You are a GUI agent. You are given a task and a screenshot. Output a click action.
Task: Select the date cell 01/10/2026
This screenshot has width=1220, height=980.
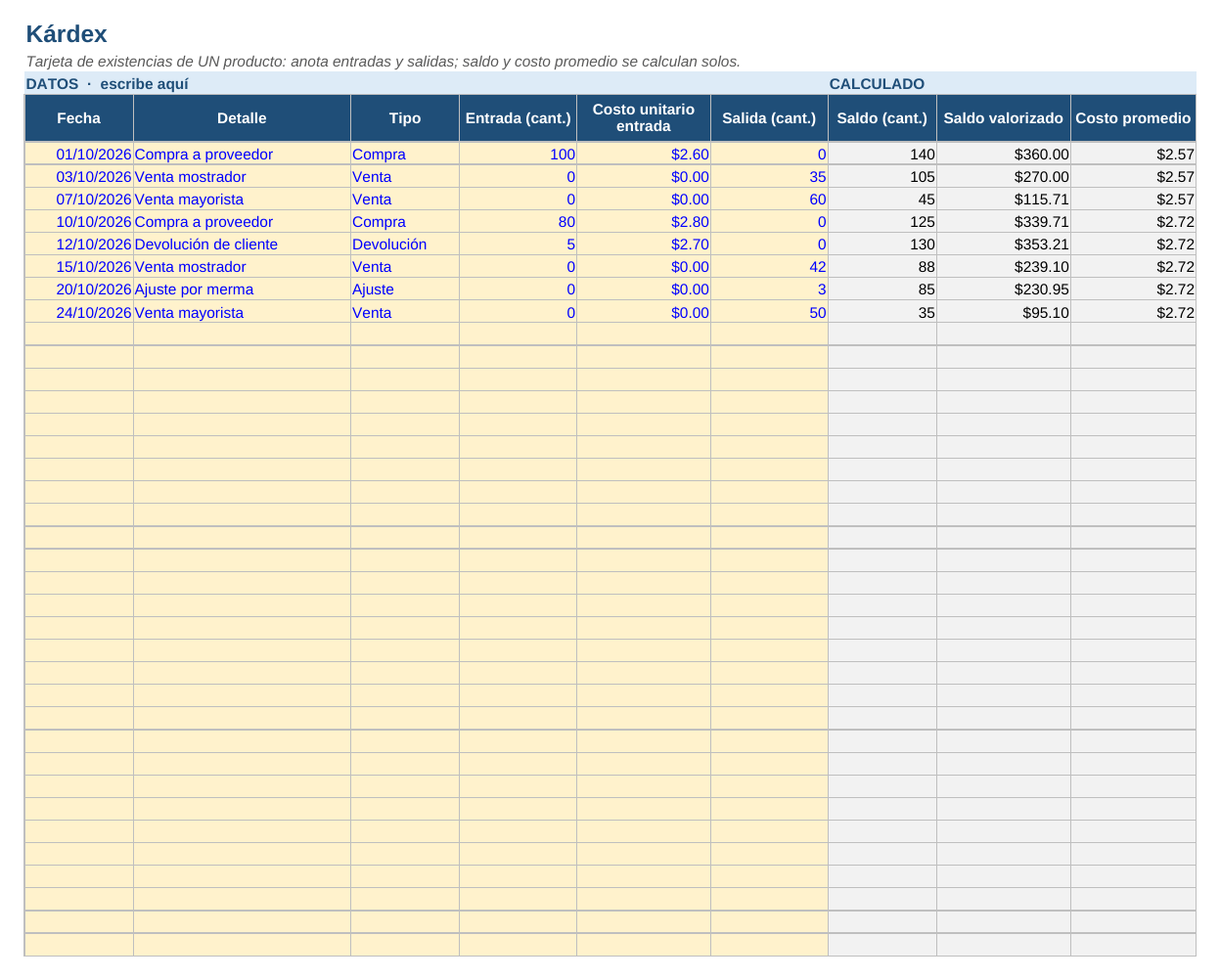click(x=79, y=155)
